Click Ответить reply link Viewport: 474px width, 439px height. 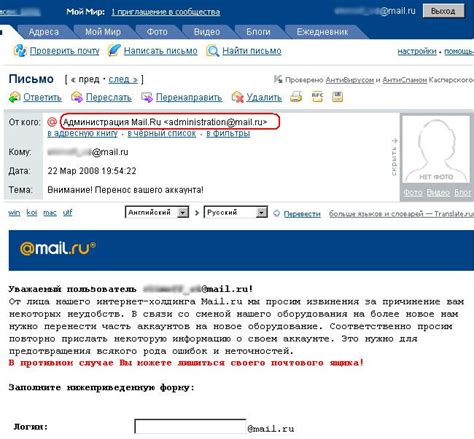(x=42, y=97)
